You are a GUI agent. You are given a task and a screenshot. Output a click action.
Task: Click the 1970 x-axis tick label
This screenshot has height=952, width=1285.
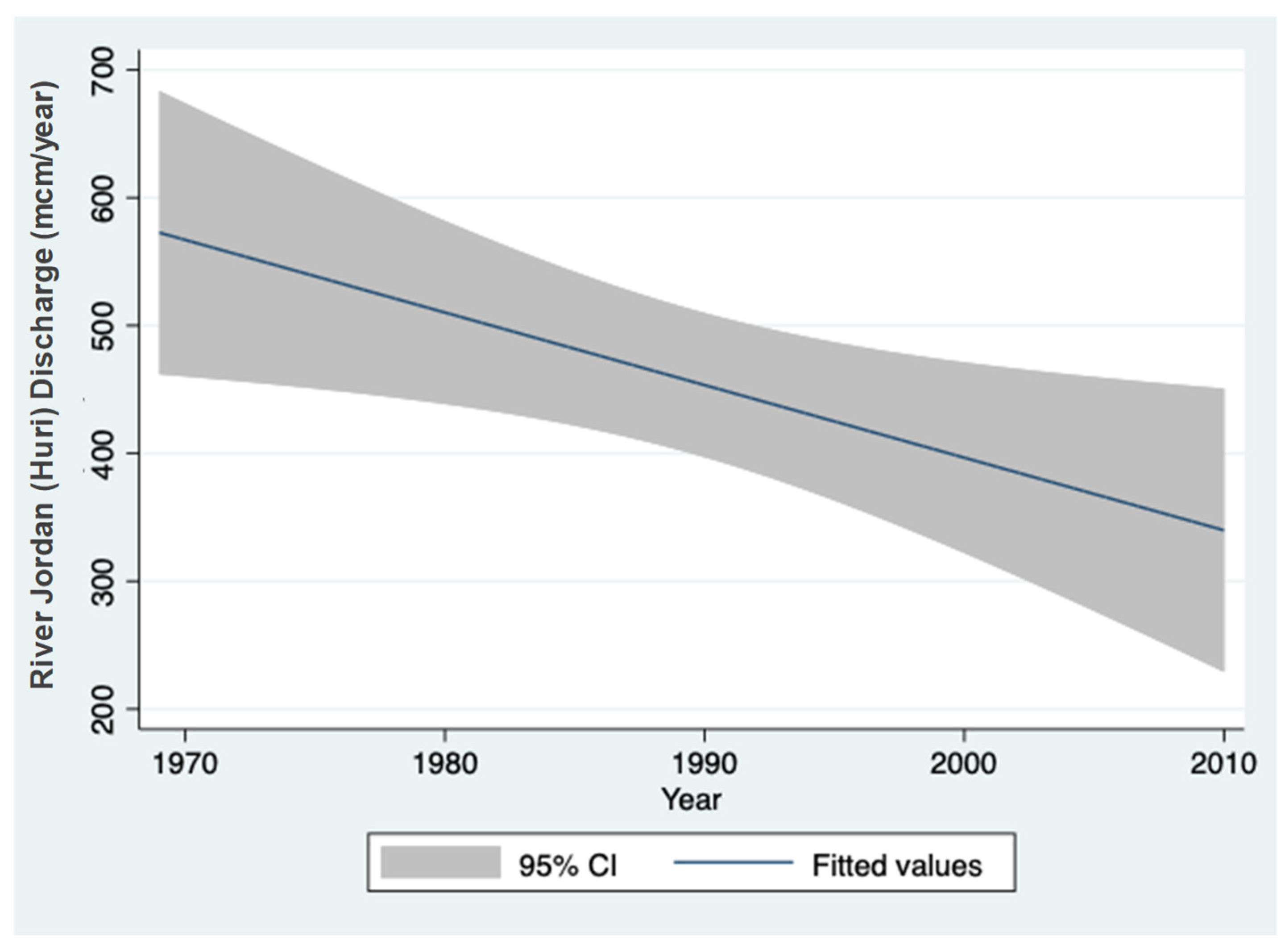click(x=185, y=764)
